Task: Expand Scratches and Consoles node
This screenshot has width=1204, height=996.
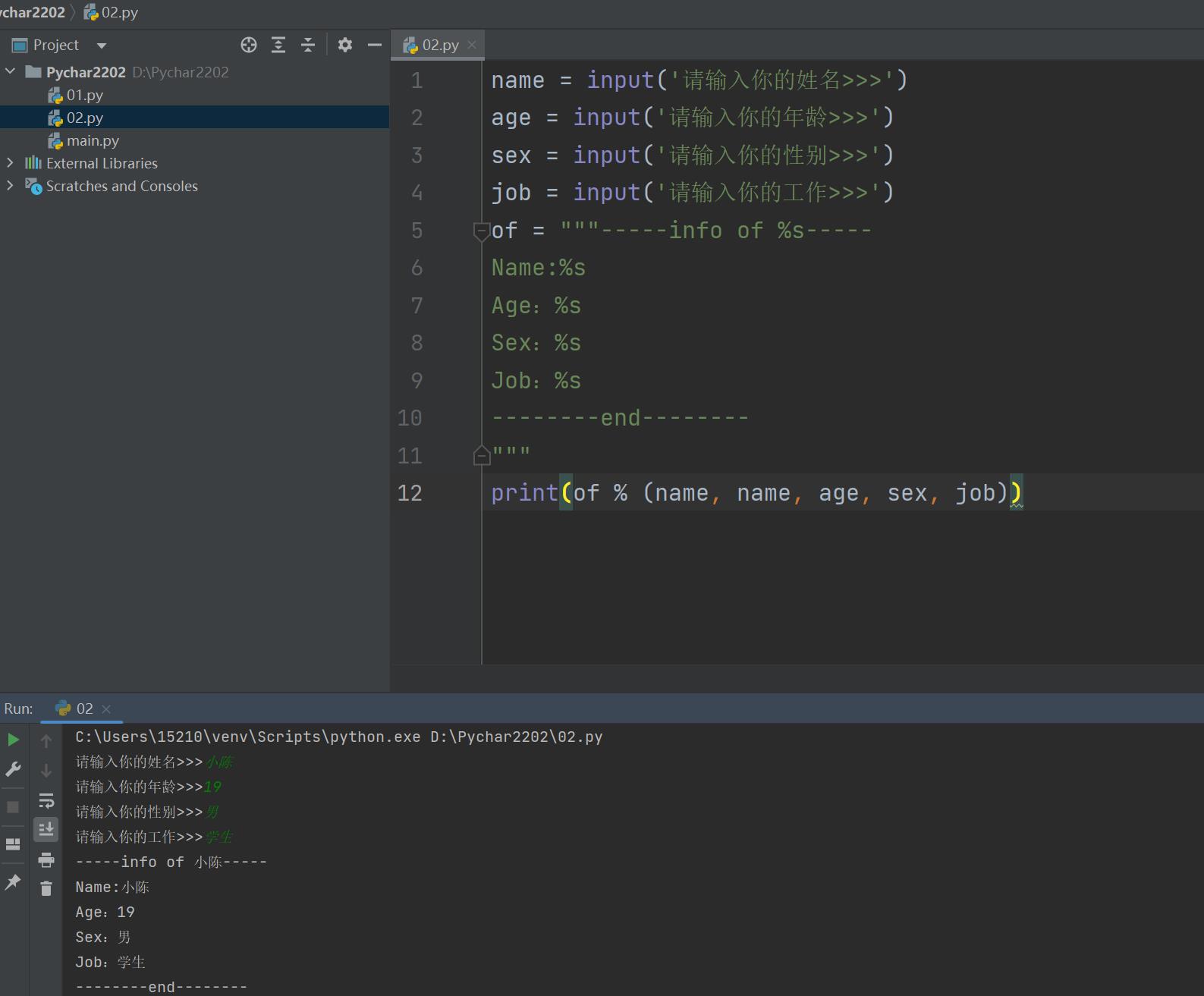Action: (x=10, y=185)
